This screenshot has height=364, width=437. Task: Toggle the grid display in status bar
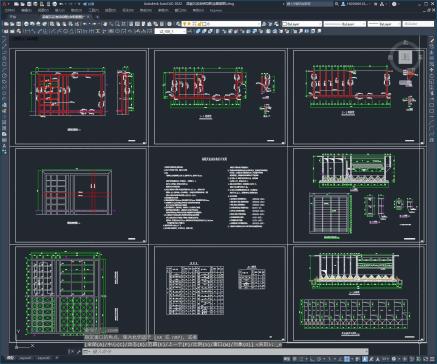295,359
